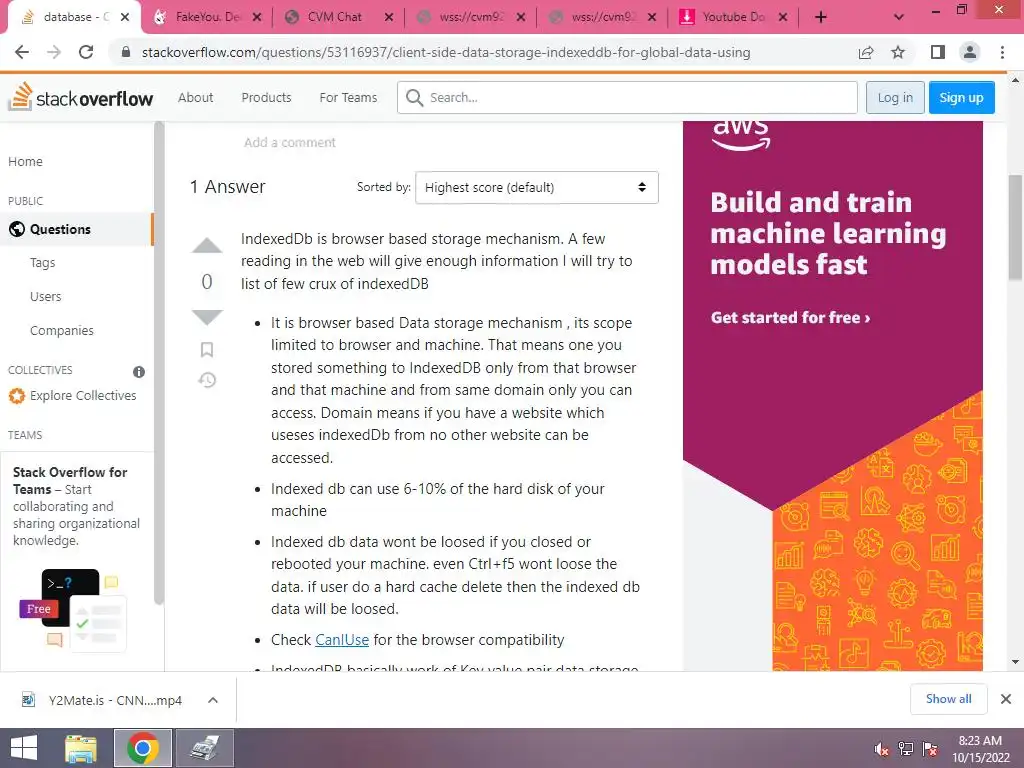Click the Stack Overflow logo
This screenshot has height=768, width=1024.
coord(80,97)
